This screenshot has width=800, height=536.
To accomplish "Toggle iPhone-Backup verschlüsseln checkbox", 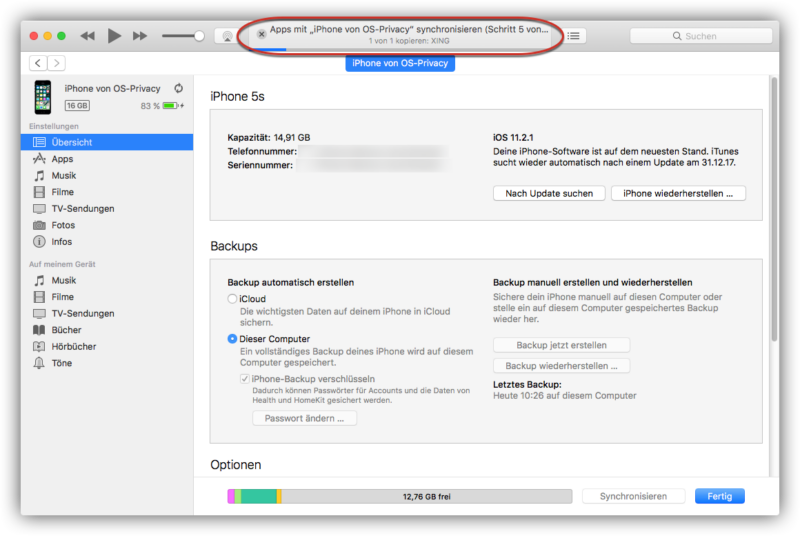I will 245,379.
